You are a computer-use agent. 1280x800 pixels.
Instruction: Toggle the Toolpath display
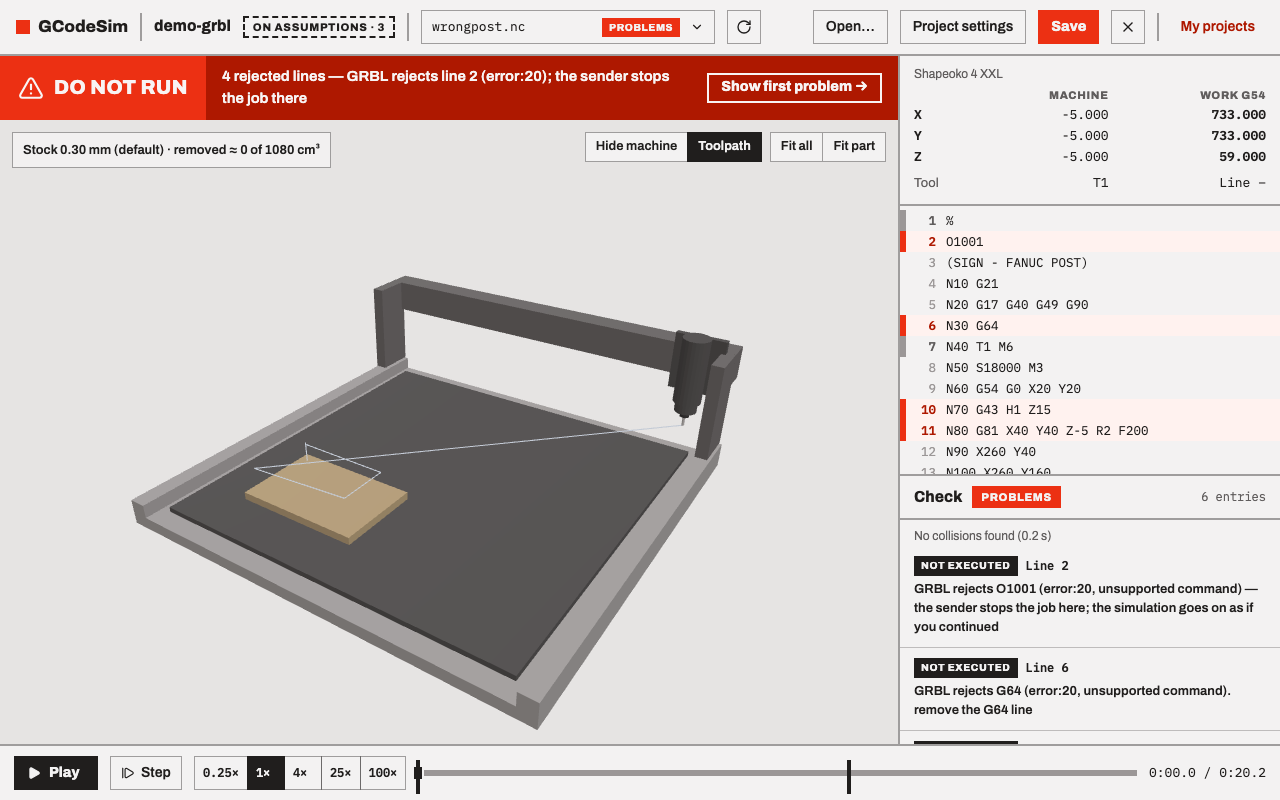[724, 146]
